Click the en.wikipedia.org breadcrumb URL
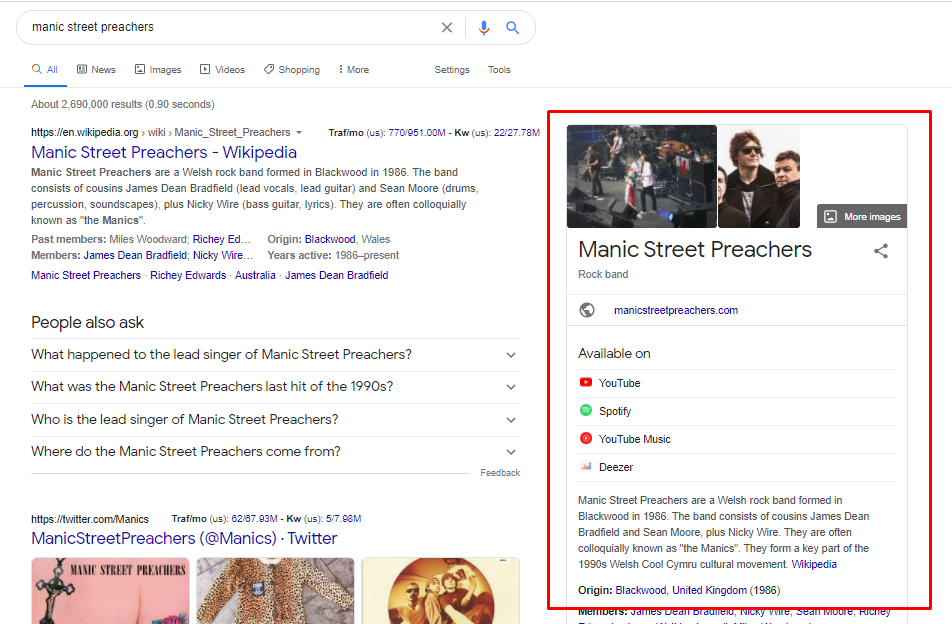 click(x=161, y=132)
